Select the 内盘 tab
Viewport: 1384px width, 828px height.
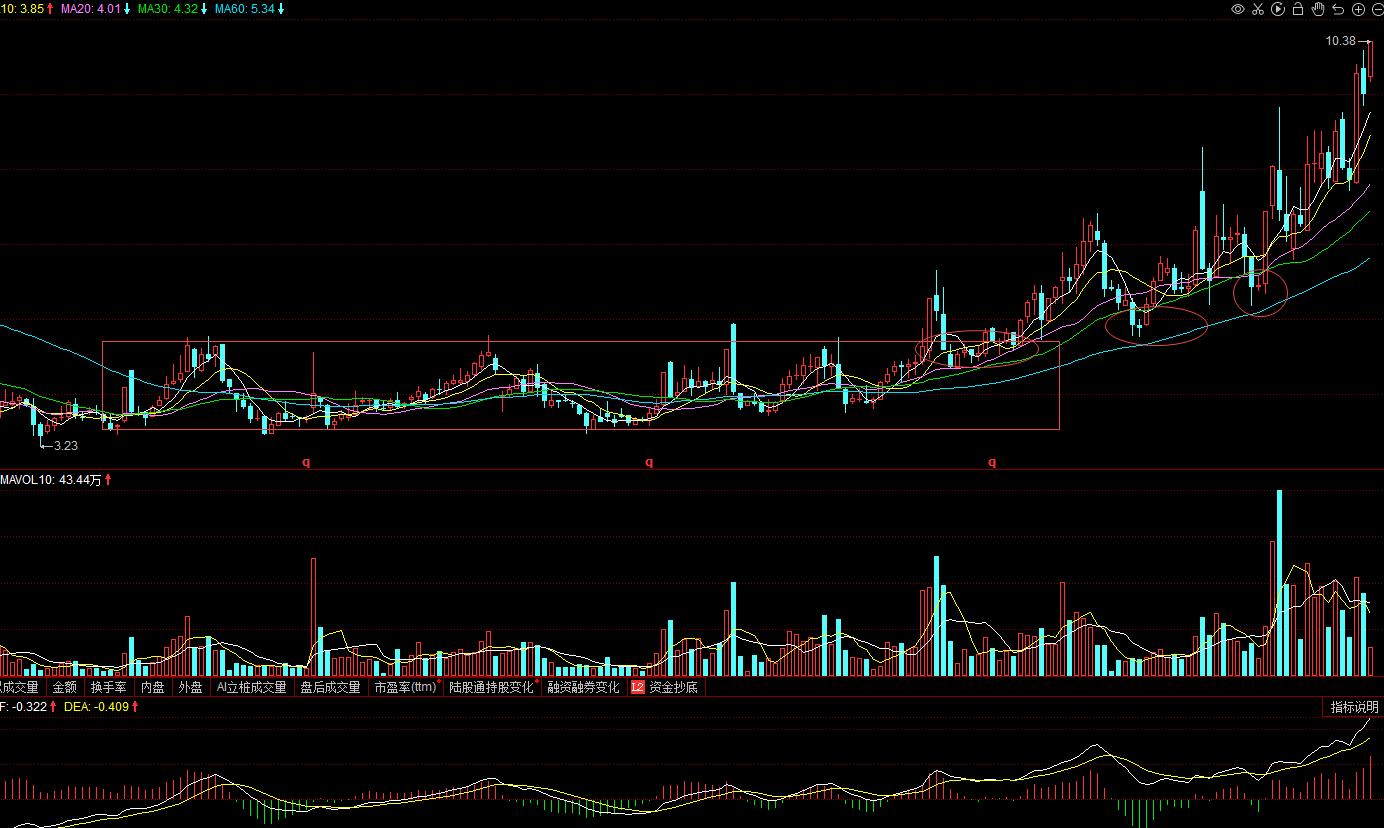click(x=152, y=687)
